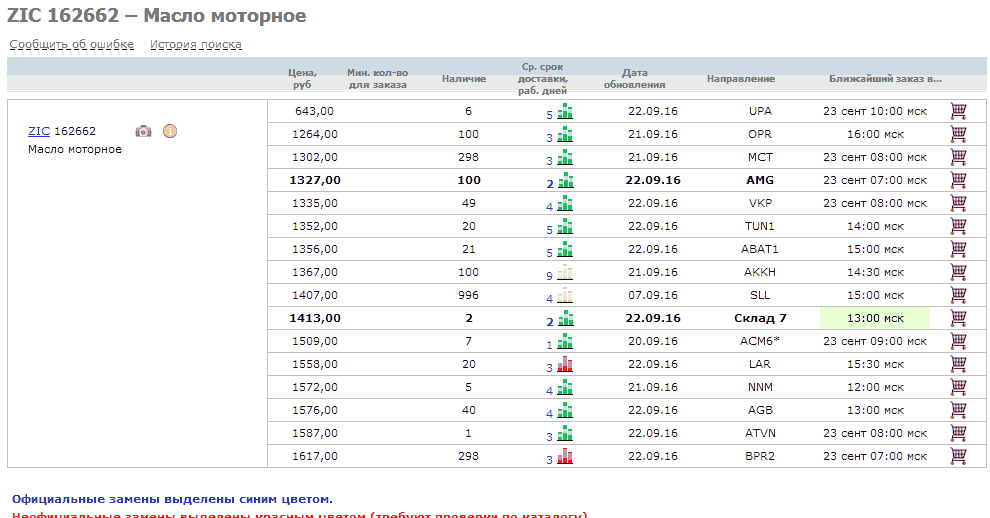The height and width of the screenshot is (518, 990).
Task: Open the ZIC brand link
Action: point(39,131)
